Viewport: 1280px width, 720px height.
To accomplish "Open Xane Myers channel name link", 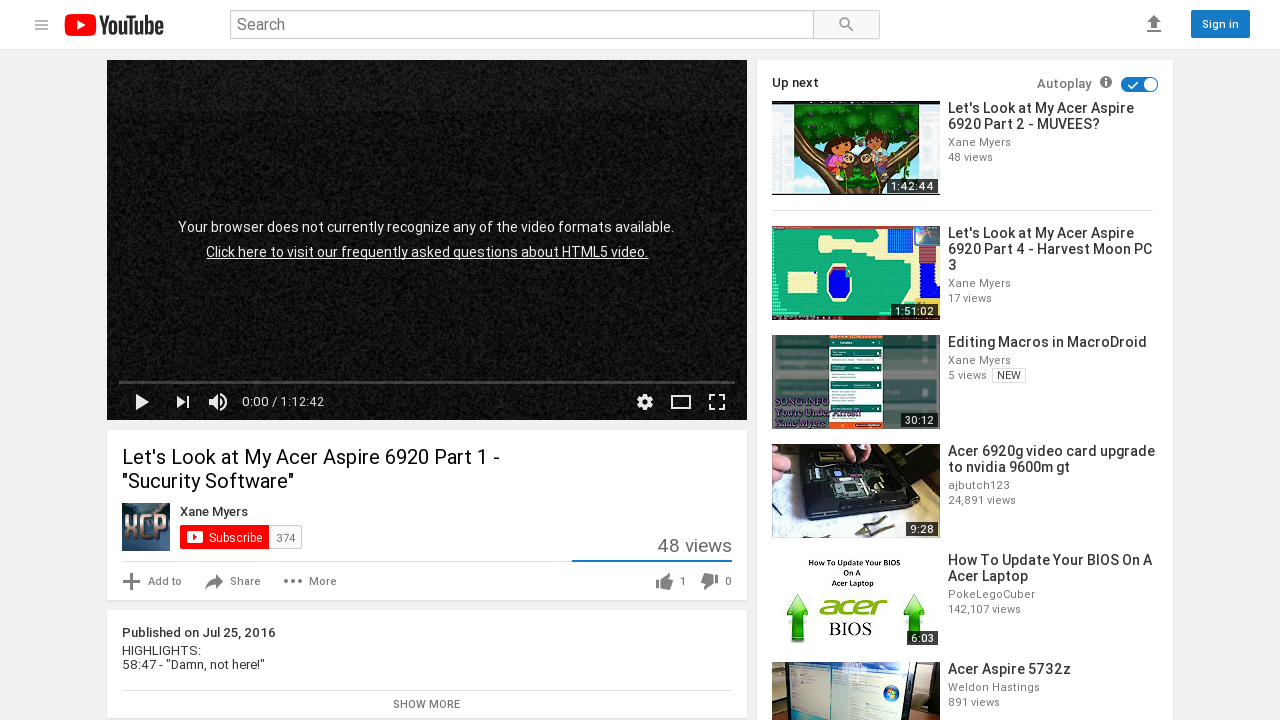I will pyautogui.click(x=214, y=512).
